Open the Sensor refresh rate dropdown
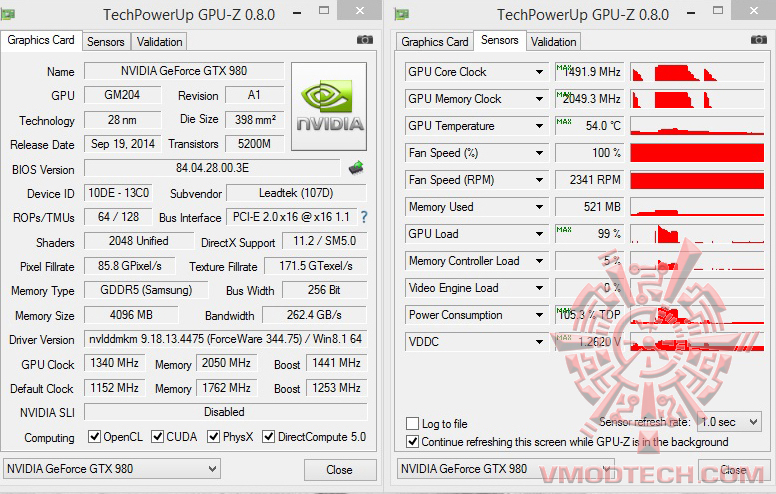The height and width of the screenshot is (494, 776). coord(729,422)
